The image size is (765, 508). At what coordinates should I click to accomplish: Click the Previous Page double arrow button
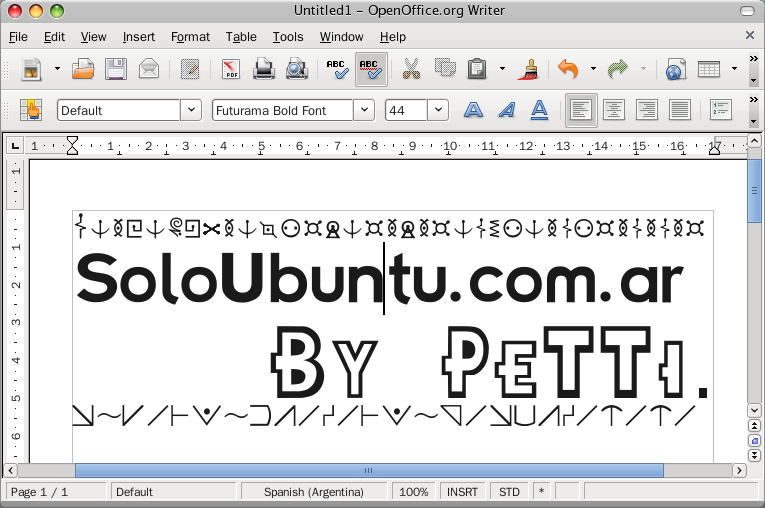click(x=754, y=426)
